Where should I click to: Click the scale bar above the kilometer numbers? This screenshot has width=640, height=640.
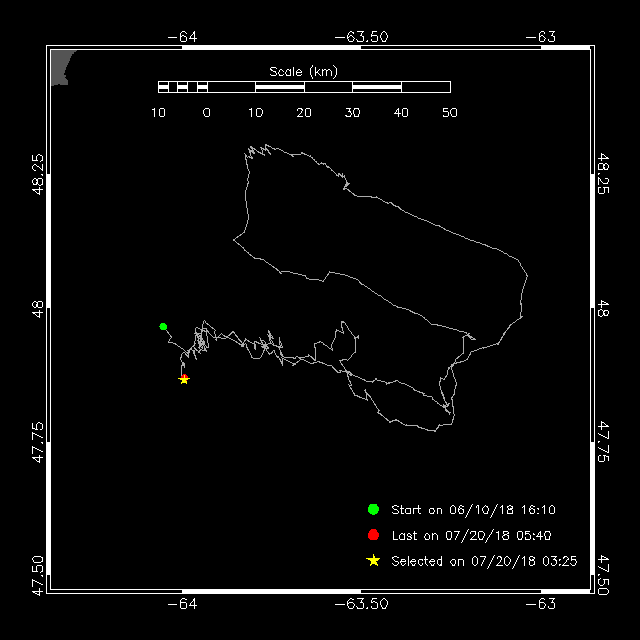click(304, 87)
